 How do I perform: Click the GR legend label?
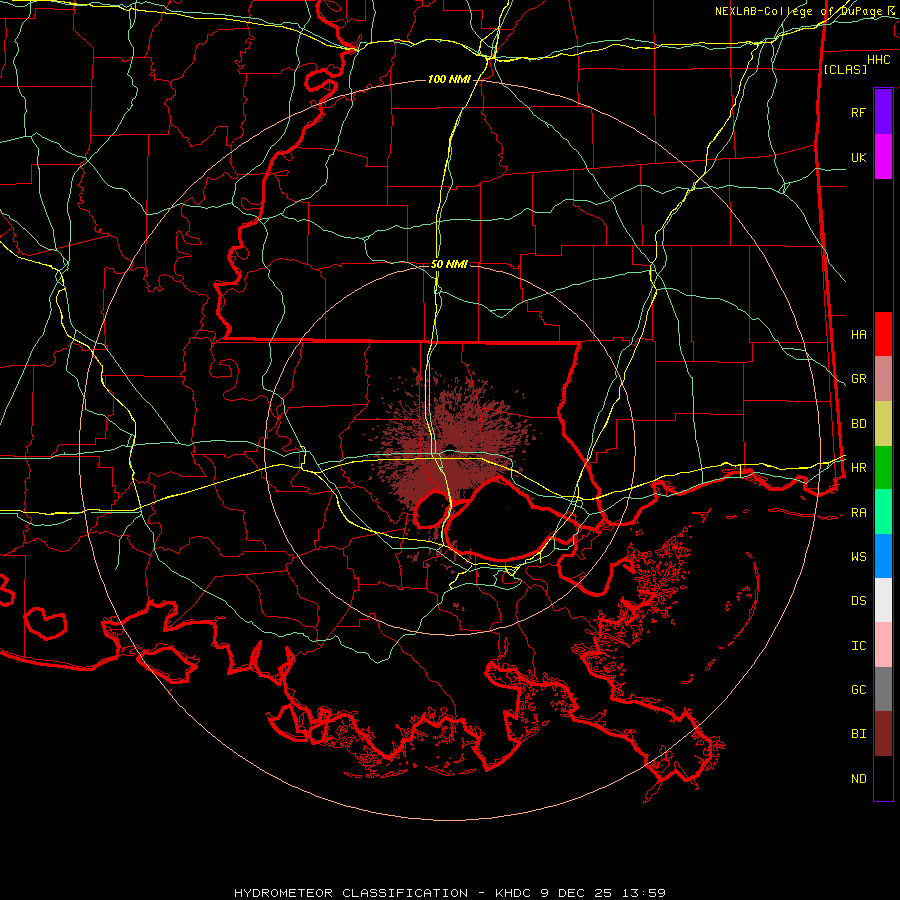pos(859,379)
